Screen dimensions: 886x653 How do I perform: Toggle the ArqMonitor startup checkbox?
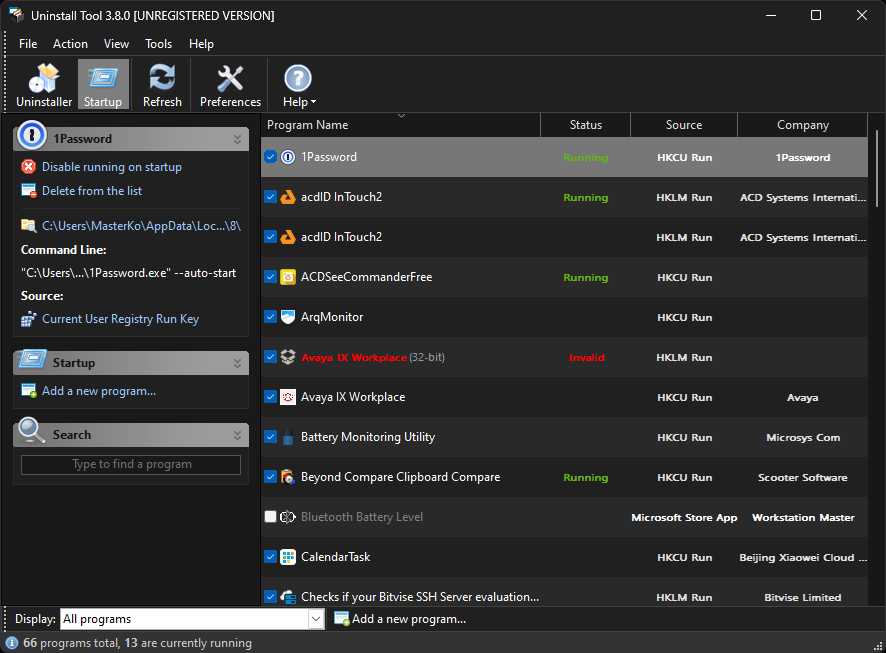coord(271,317)
